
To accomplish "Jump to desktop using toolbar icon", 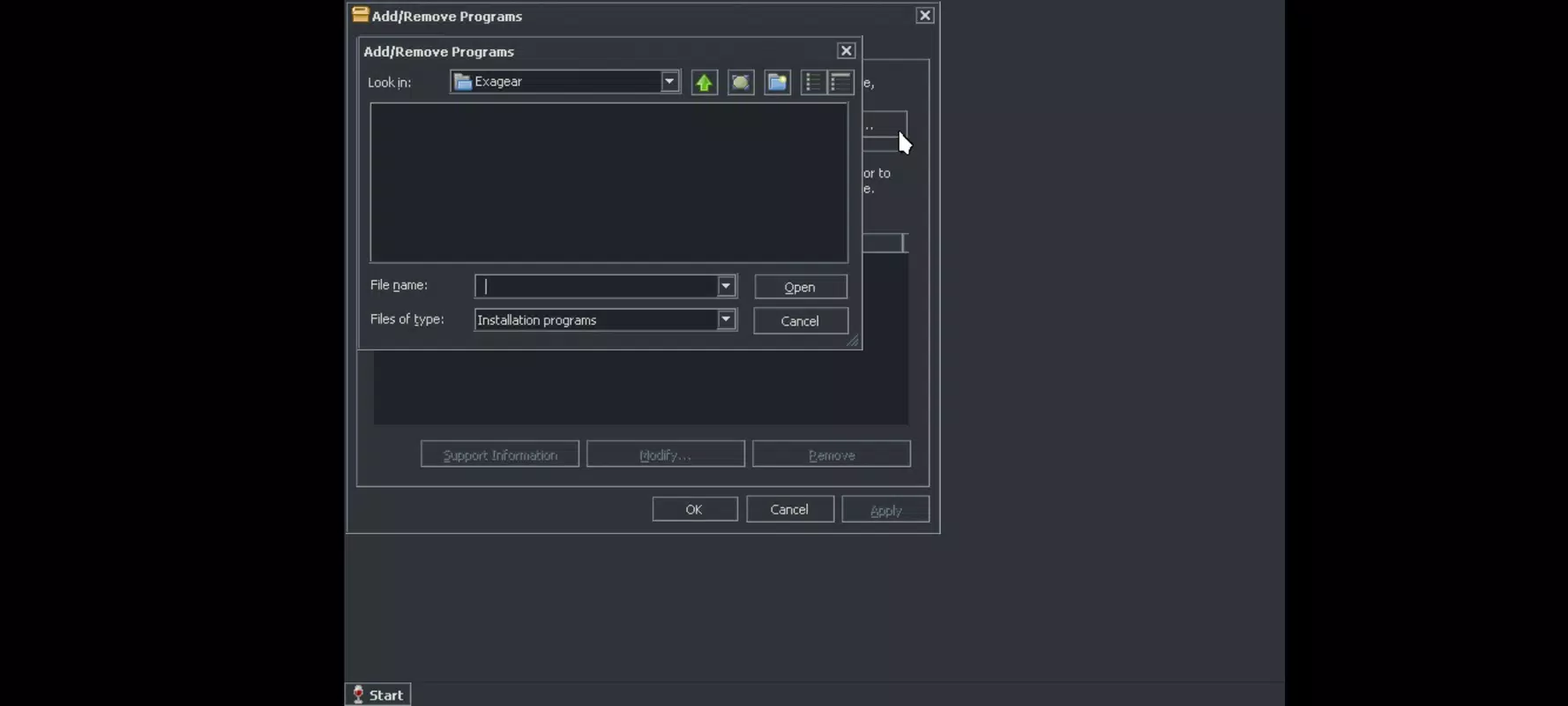I will click(741, 82).
